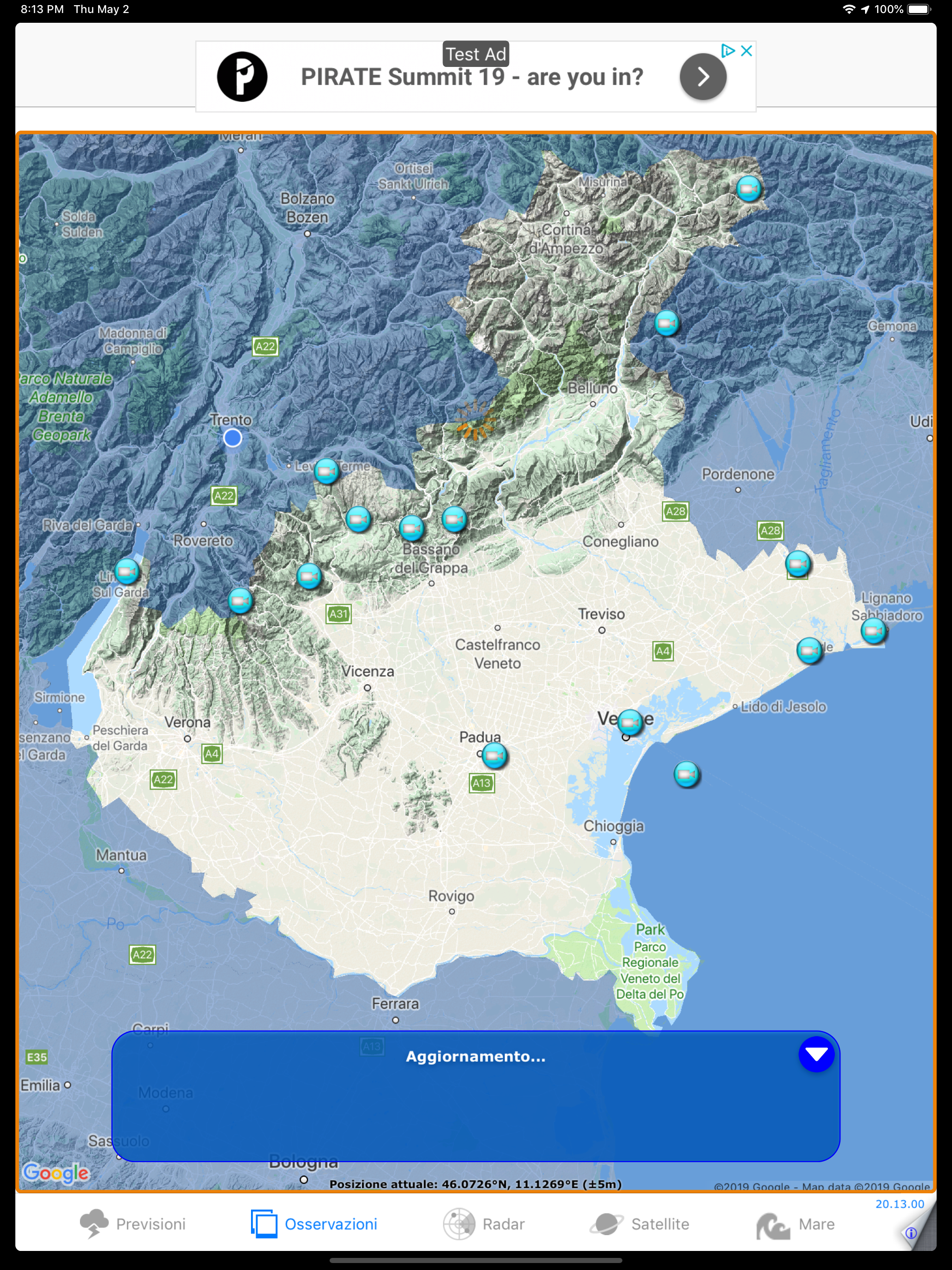Viewport: 952px width, 1270px height.
Task: Tap the blue current location dot near Trento
Action: point(232,438)
